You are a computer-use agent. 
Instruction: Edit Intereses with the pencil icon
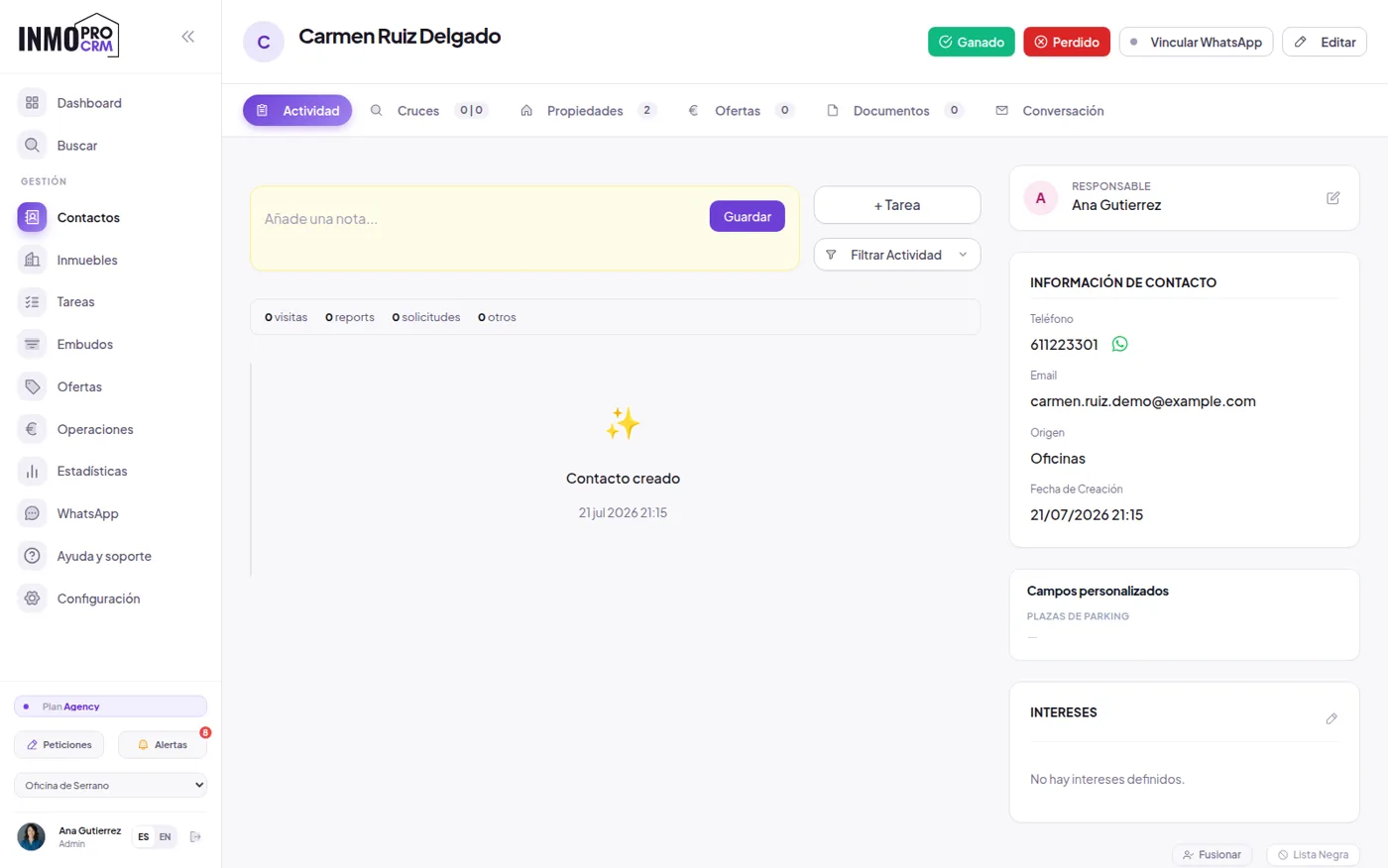pyautogui.click(x=1331, y=718)
